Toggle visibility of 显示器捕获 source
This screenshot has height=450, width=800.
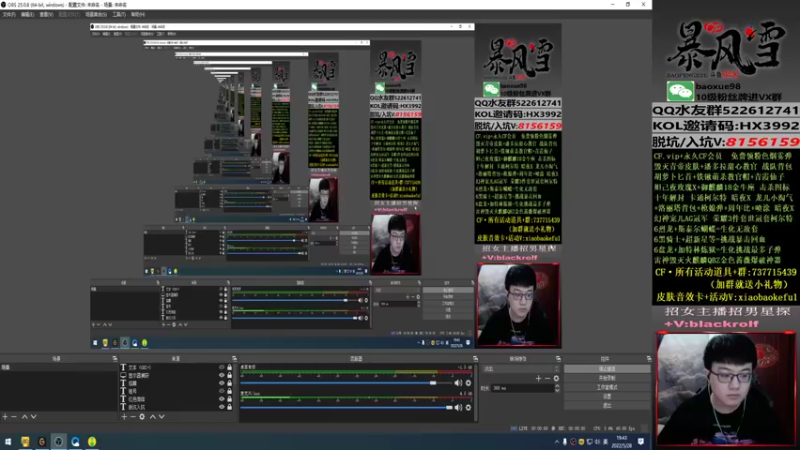click(x=221, y=375)
